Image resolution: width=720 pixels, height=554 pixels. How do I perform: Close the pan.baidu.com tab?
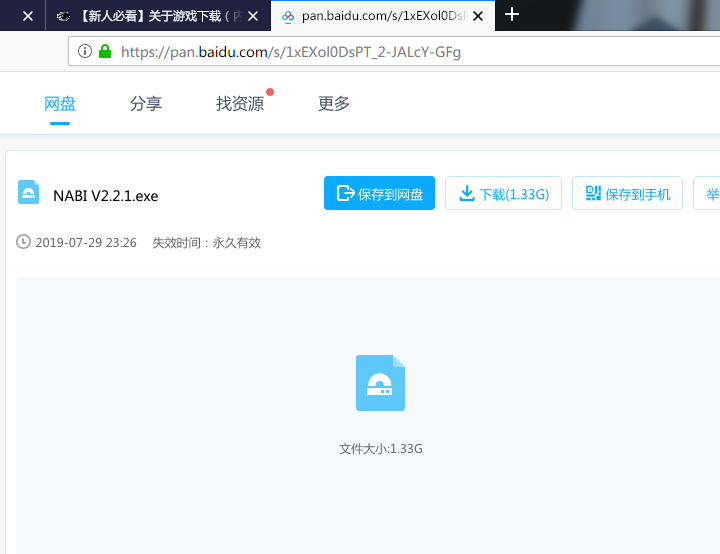click(x=478, y=17)
